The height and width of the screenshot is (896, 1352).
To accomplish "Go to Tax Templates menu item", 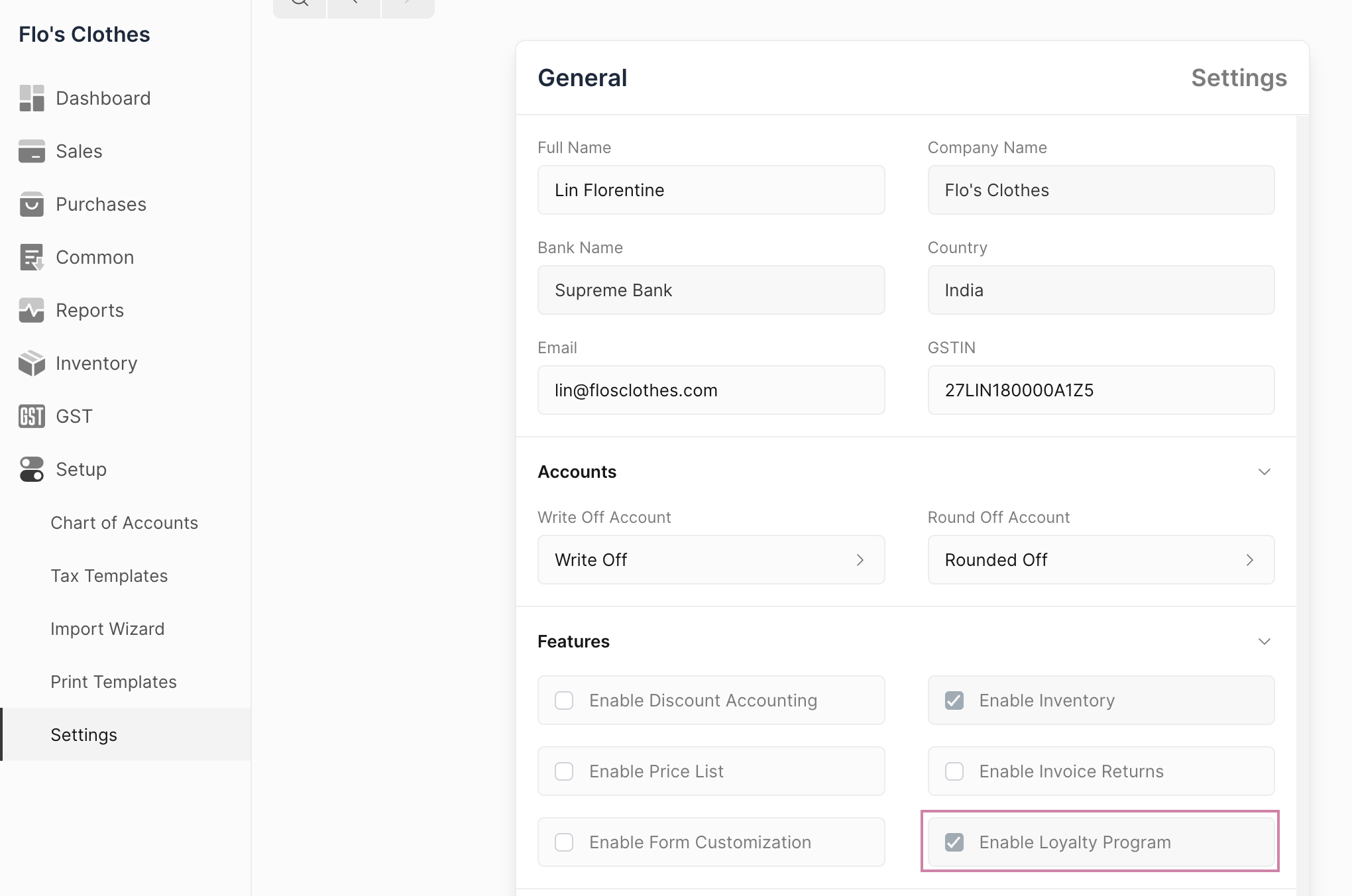I will pyautogui.click(x=109, y=576).
